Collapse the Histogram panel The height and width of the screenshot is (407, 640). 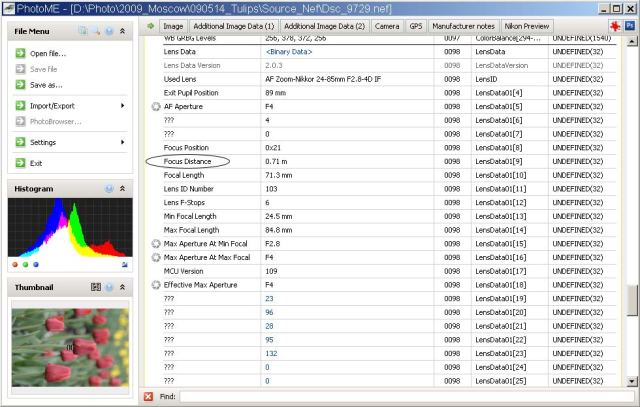122,189
